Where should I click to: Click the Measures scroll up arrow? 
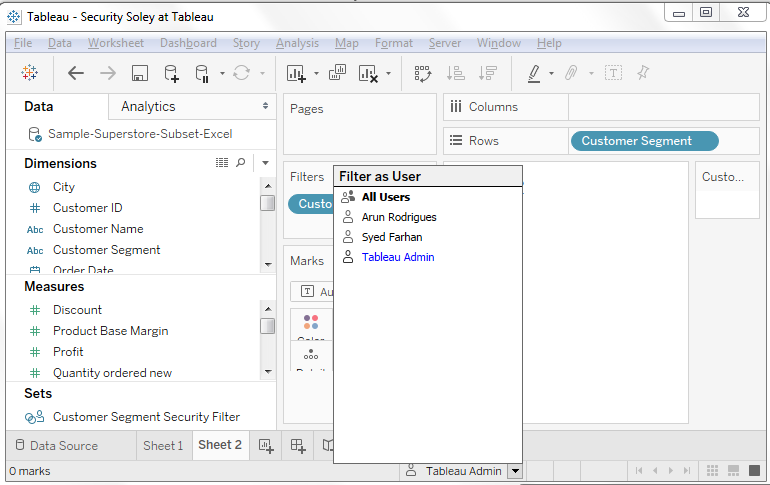(x=268, y=309)
